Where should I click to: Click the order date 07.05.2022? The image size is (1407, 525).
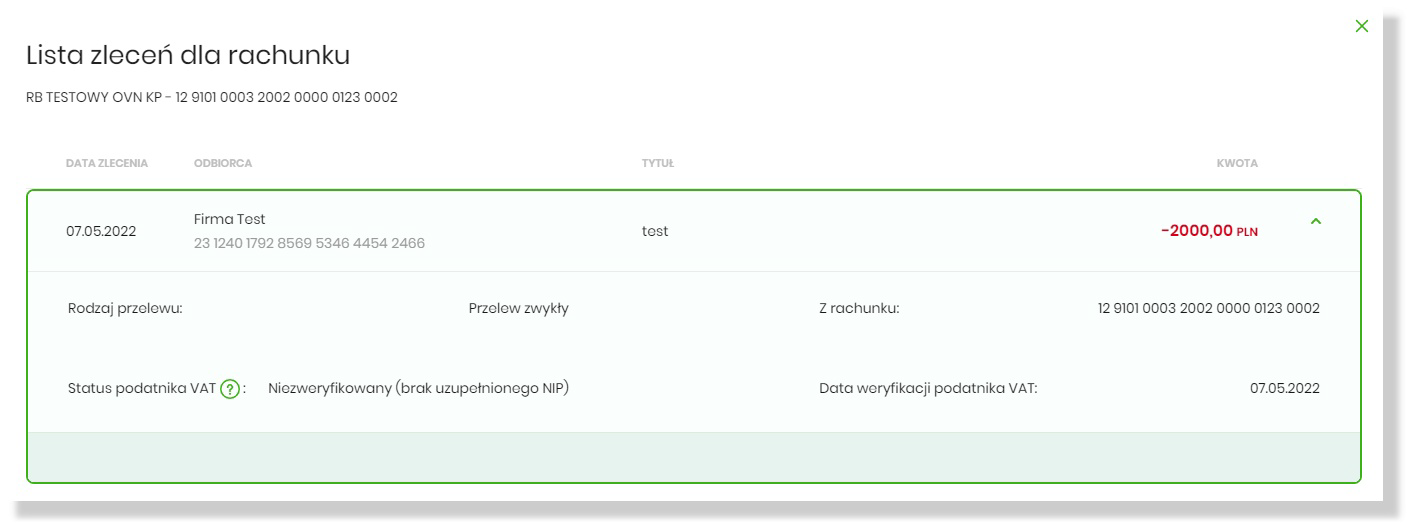101,232
